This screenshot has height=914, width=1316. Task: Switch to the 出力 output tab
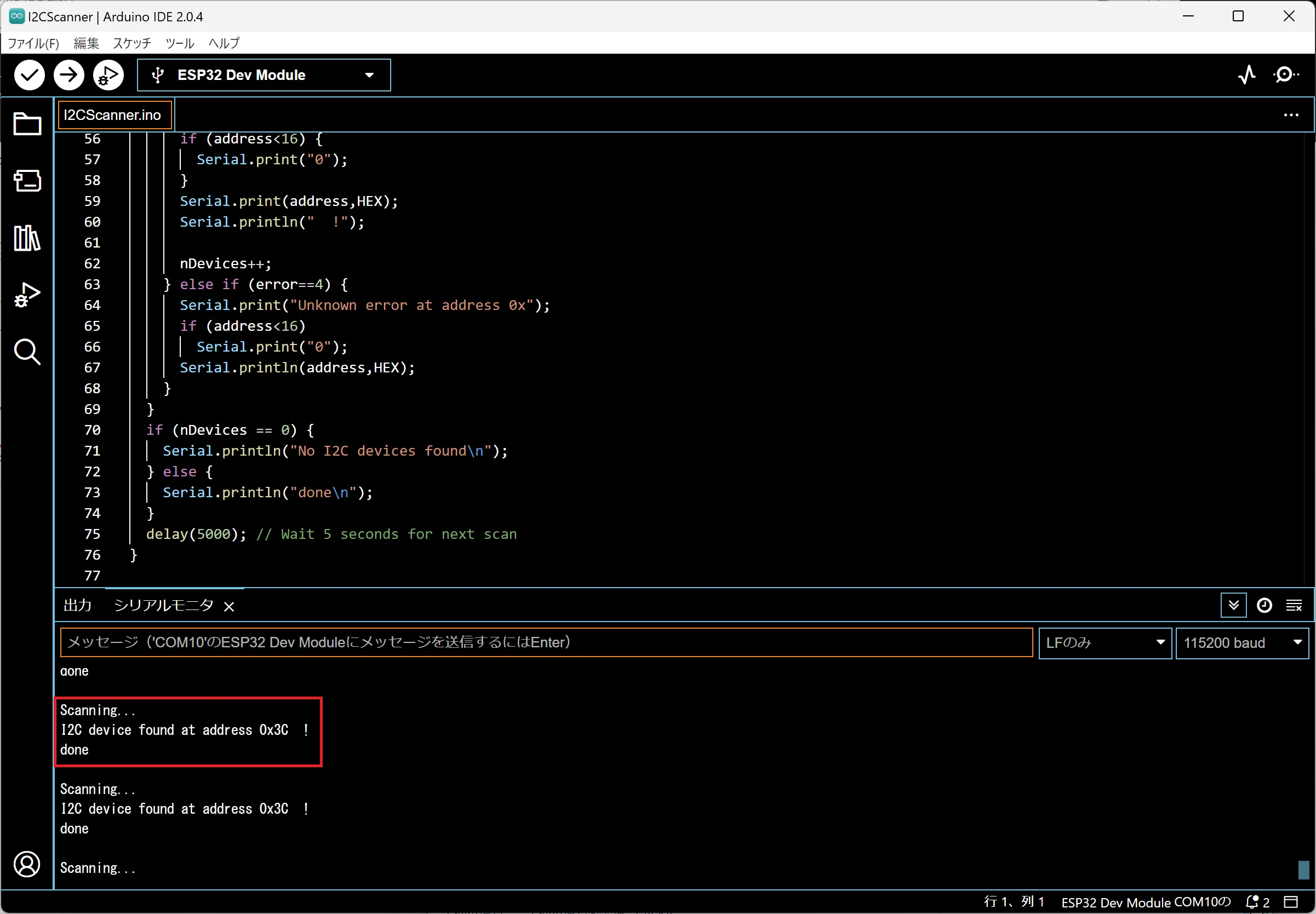[x=77, y=605]
